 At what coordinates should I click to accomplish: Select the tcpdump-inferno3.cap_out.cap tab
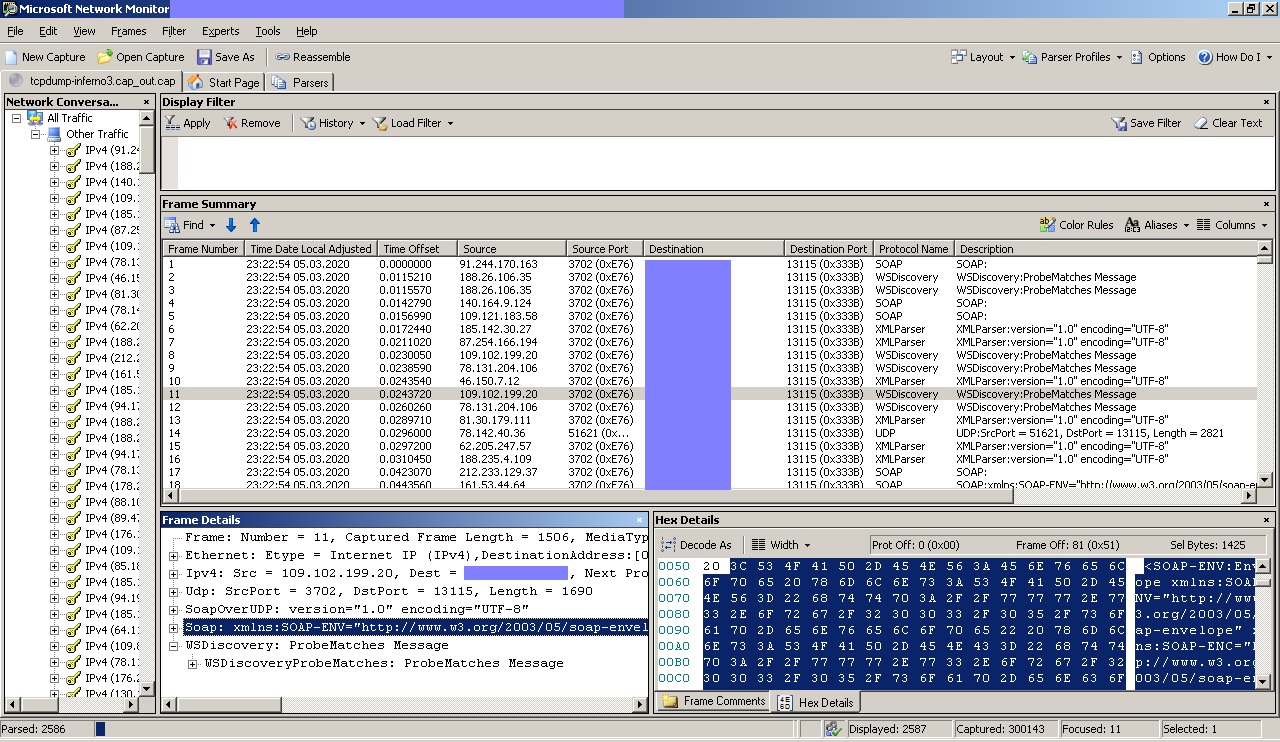(92, 81)
